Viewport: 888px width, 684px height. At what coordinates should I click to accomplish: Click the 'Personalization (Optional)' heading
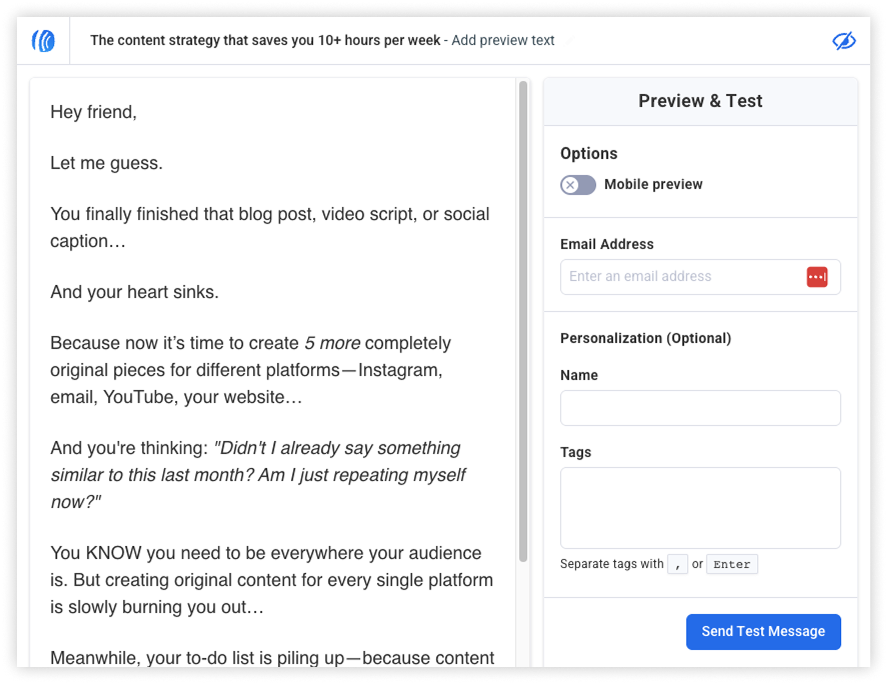(x=646, y=338)
